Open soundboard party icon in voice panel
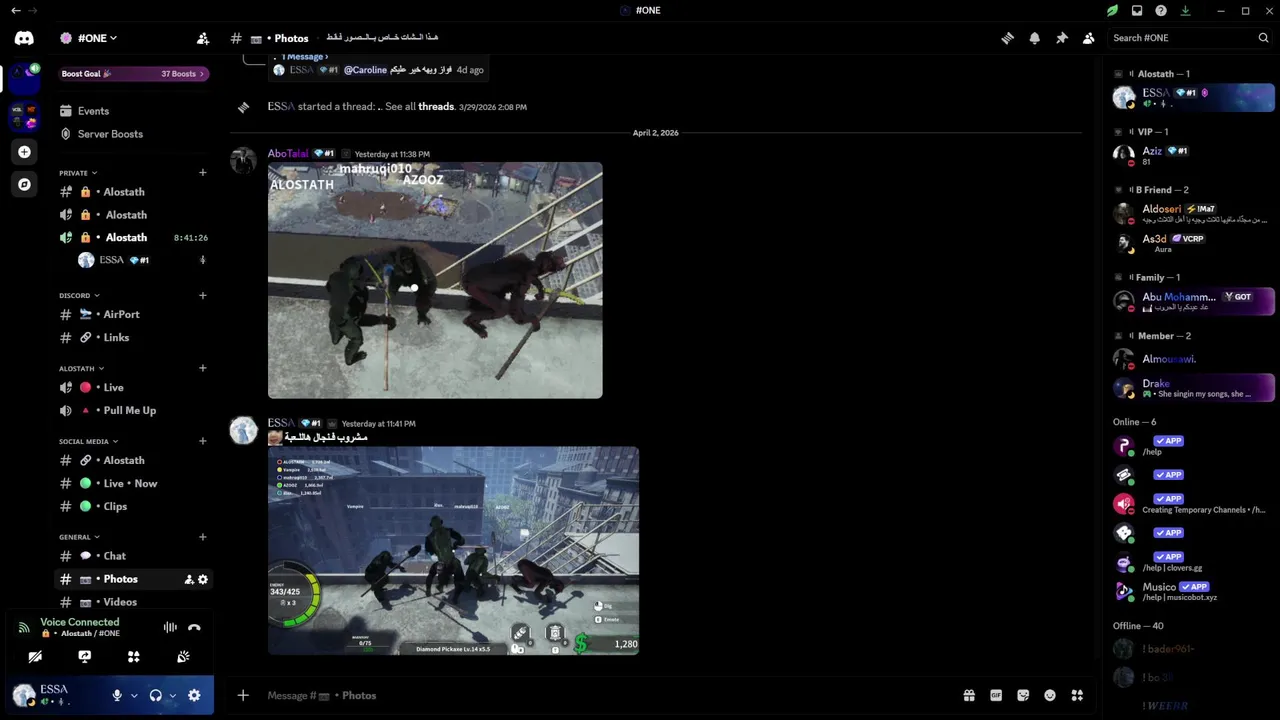The image size is (1280, 720). pos(183,656)
